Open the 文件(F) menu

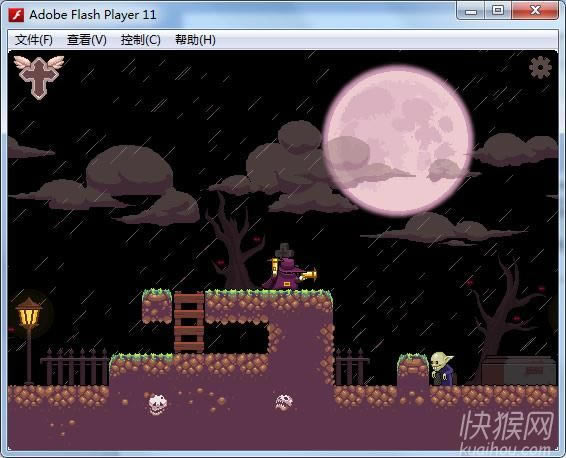[34, 40]
